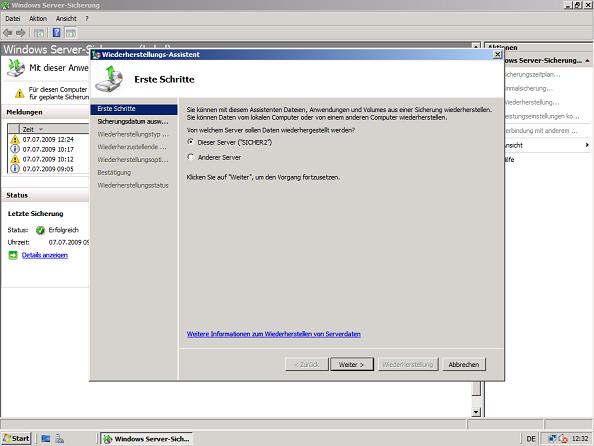
Task: Click the scrollbar down arrow in main pane
Action: coord(476,412)
